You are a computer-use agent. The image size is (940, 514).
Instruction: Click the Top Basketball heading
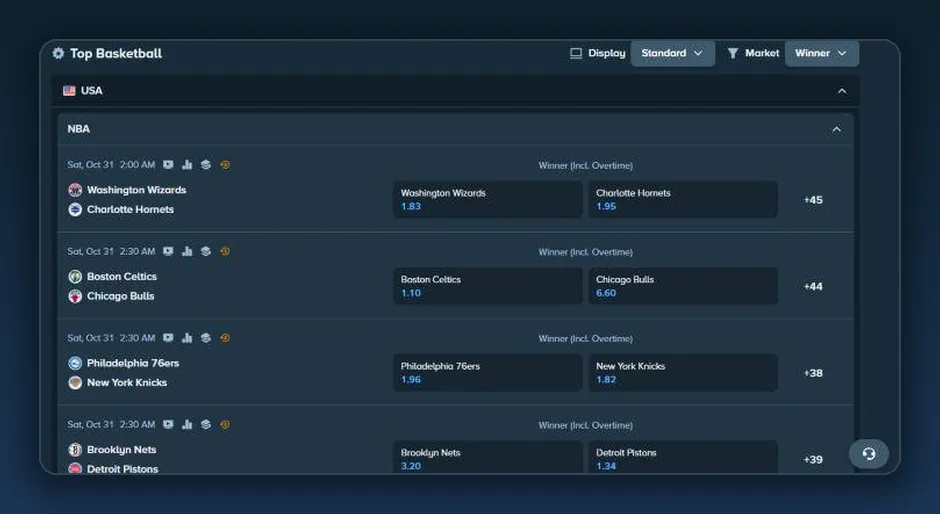coord(116,53)
